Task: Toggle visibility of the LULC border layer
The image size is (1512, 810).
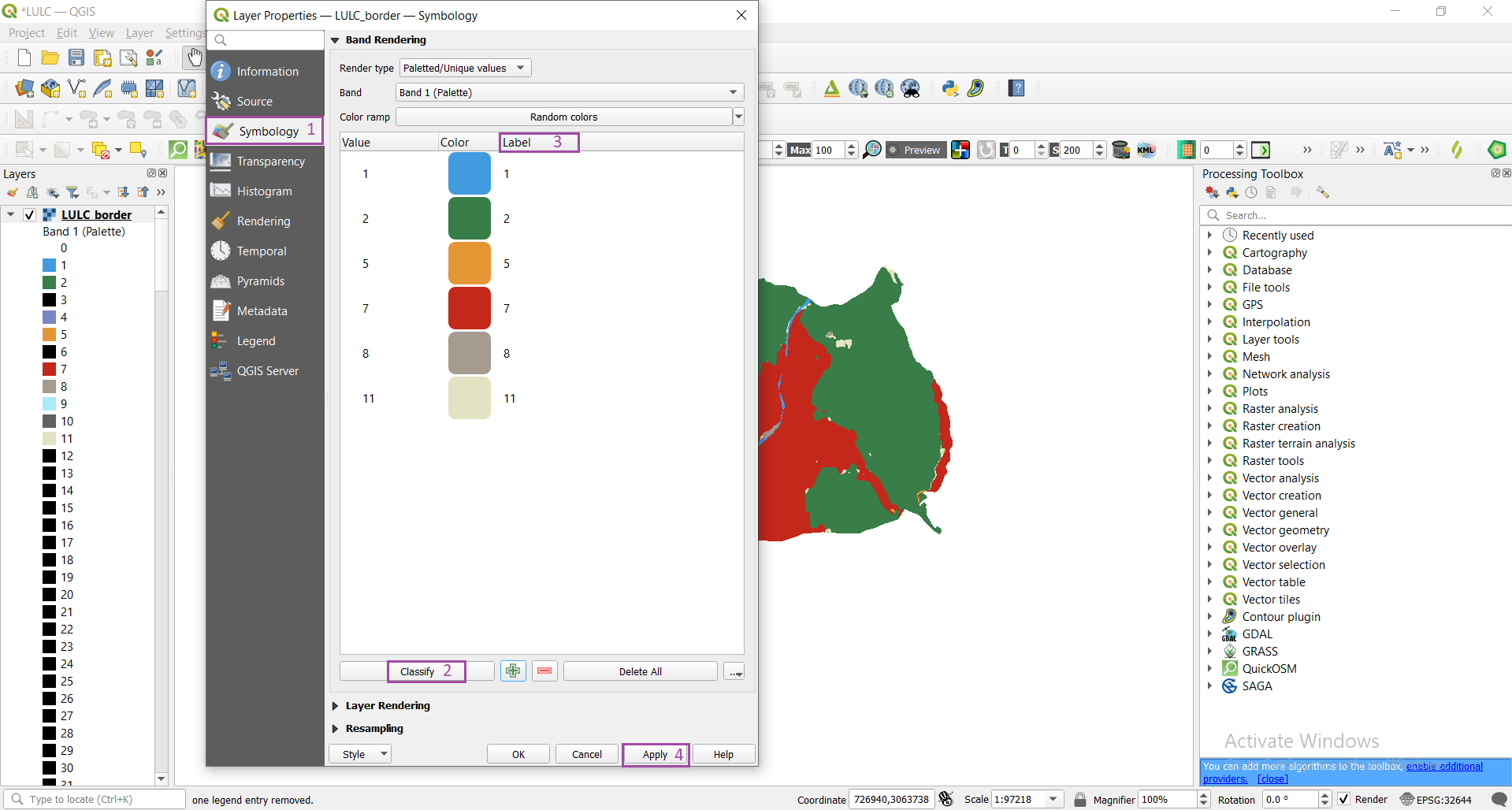Action: coord(29,214)
